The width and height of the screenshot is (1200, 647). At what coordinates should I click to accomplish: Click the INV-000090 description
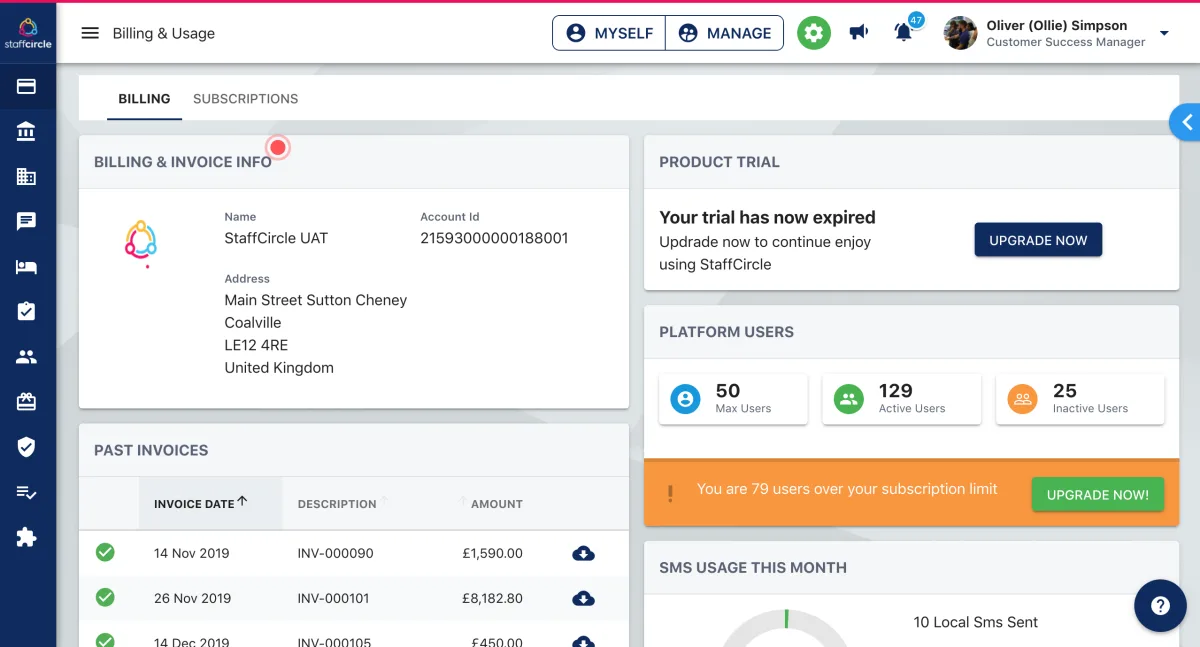(335, 553)
